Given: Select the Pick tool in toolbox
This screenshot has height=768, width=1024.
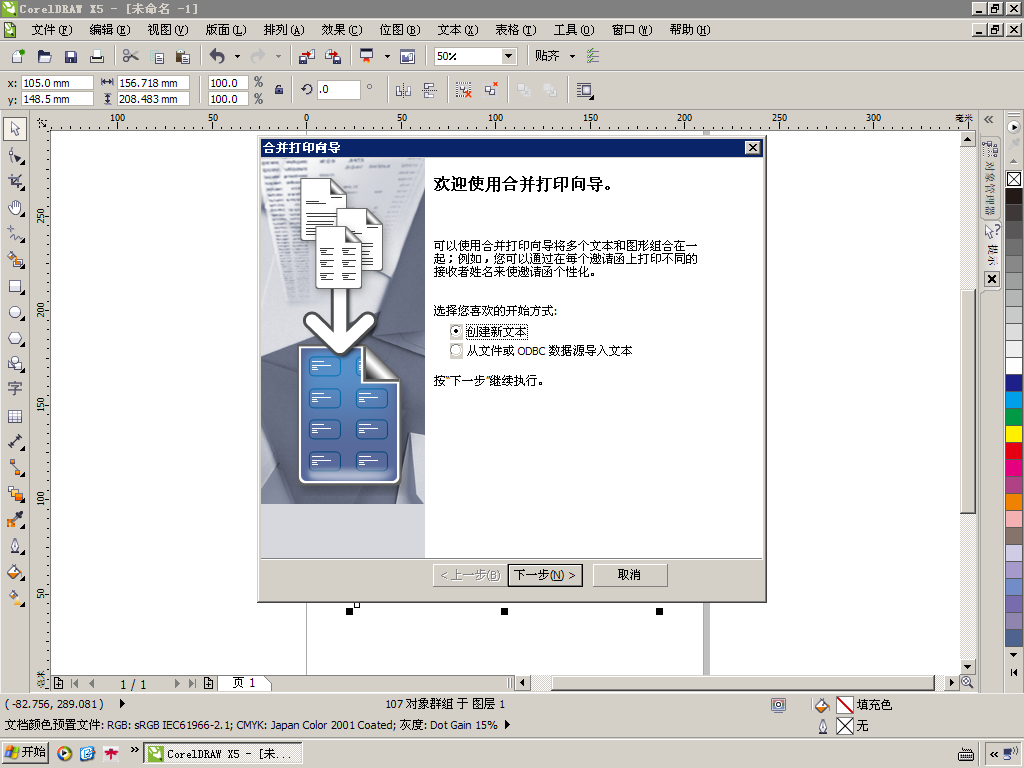Looking at the screenshot, I should (x=15, y=129).
